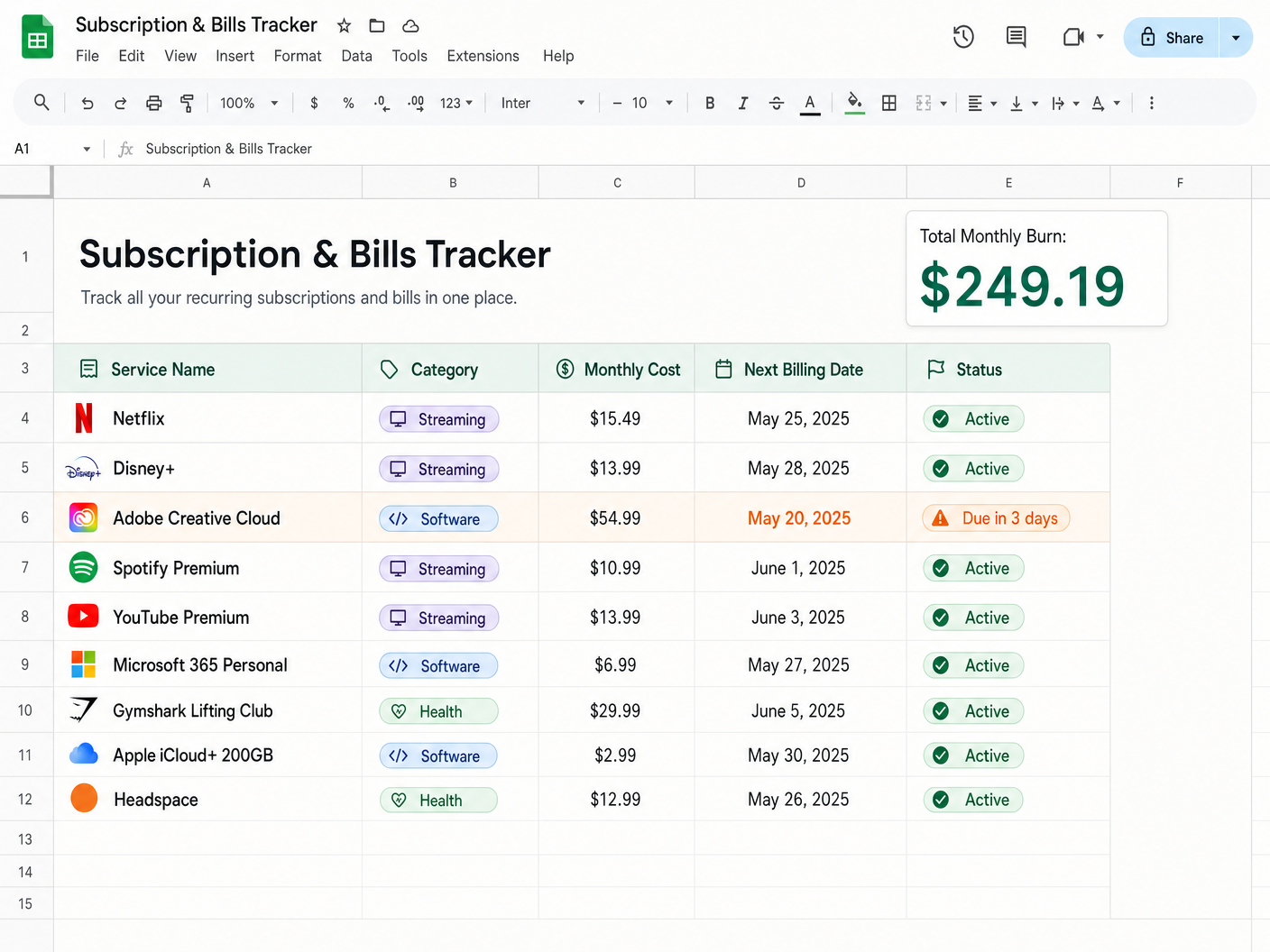Format as percent
The height and width of the screenshot is (952, 1270).
tap(348, 104)
